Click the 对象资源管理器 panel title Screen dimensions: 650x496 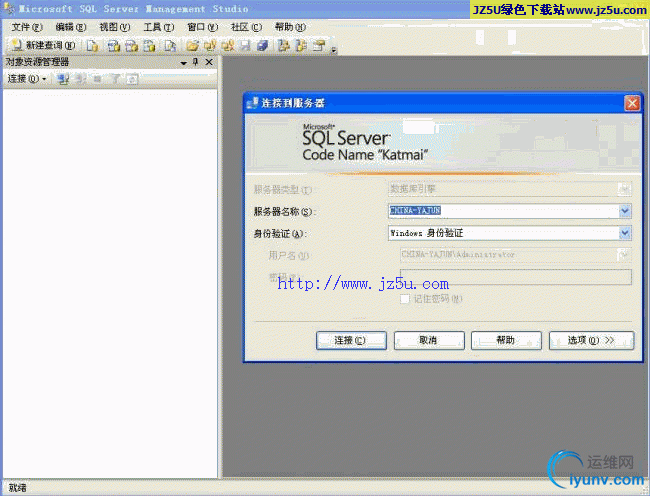37,62
